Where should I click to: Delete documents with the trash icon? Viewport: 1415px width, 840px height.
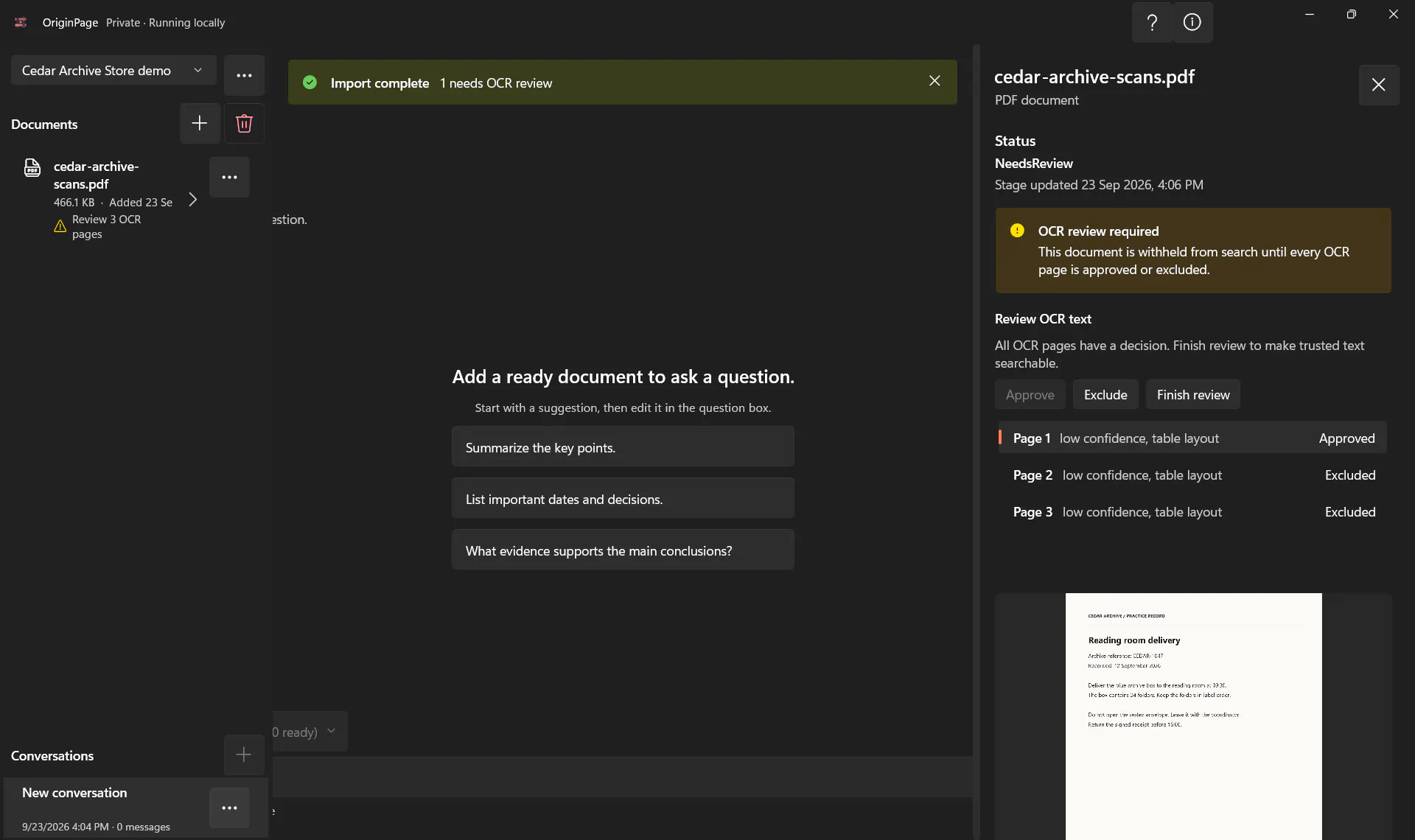(x=244, y=123)
